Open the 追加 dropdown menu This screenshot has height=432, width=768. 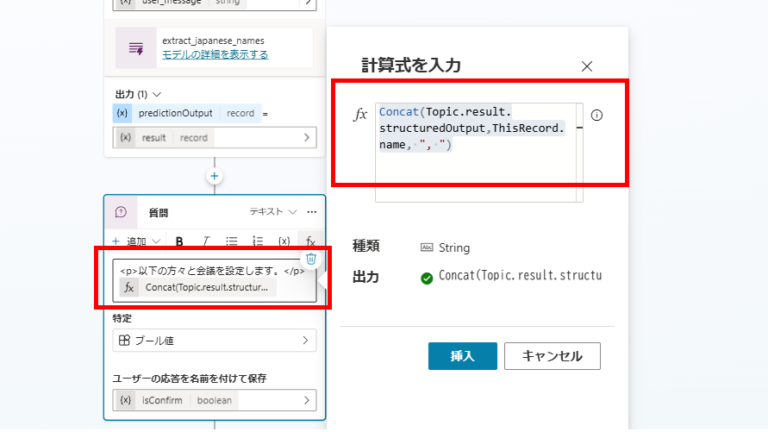pos(136,241)
